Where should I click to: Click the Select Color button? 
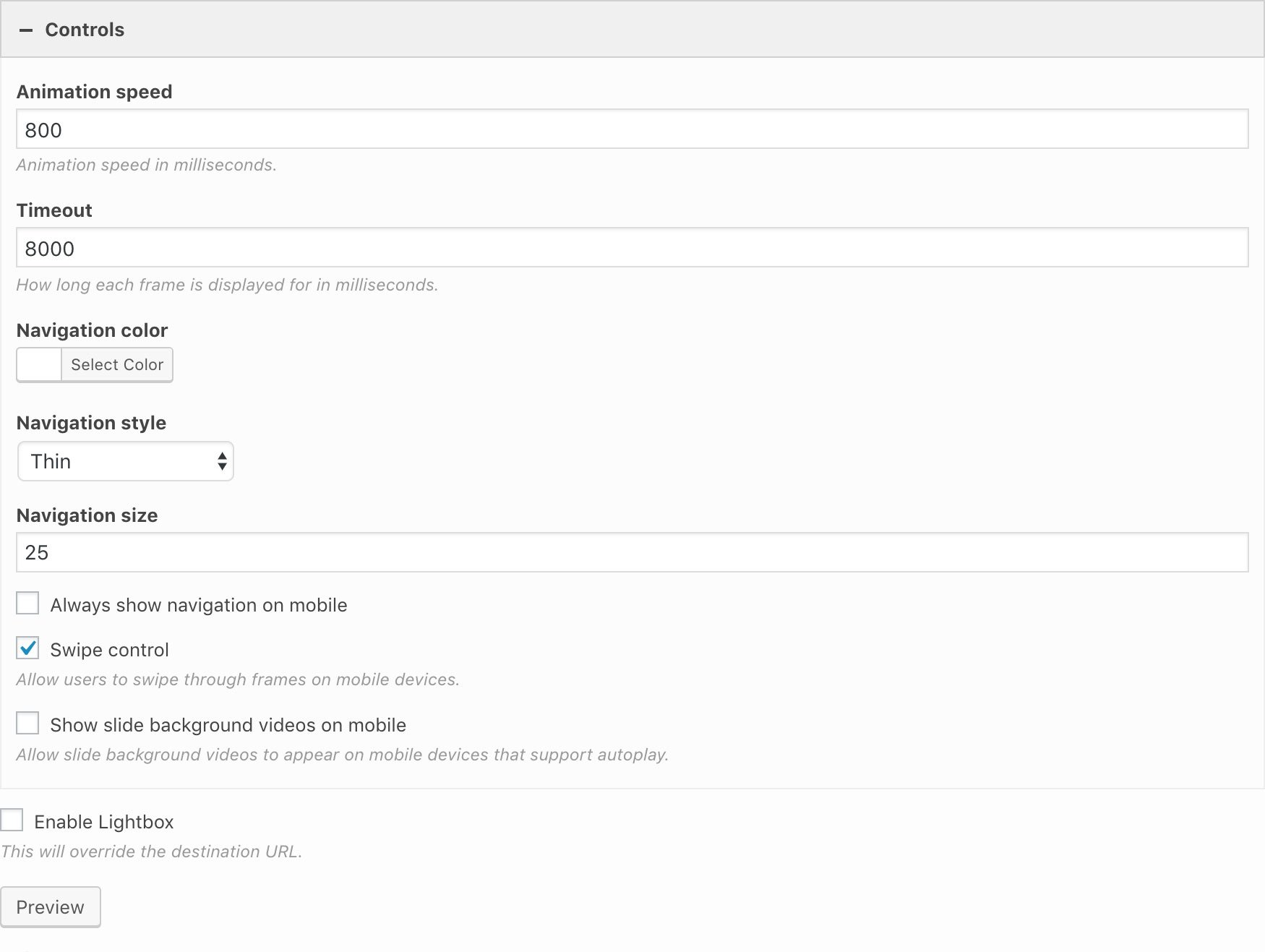tap(117, 364)
